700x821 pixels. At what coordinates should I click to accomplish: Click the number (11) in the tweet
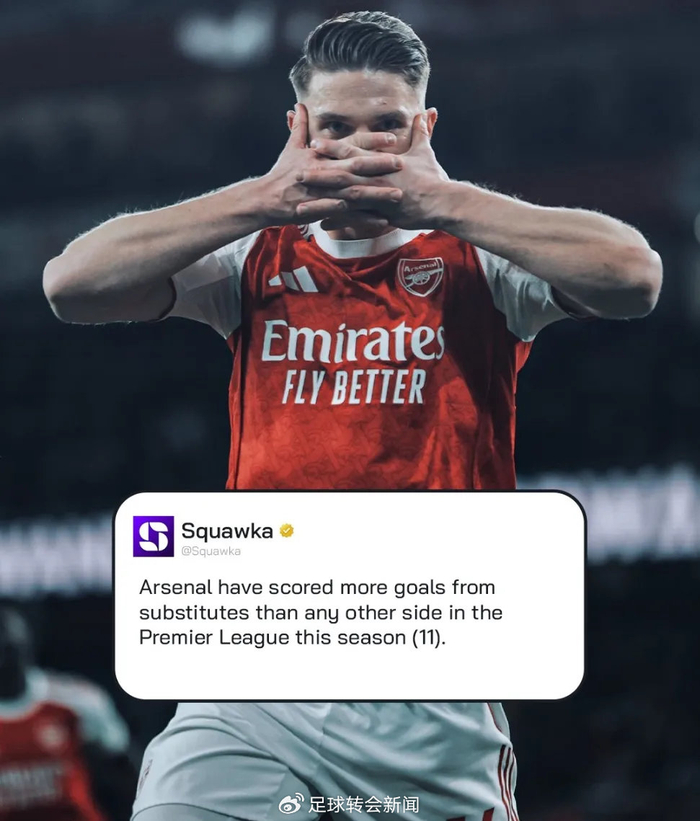tap(429, 638)
